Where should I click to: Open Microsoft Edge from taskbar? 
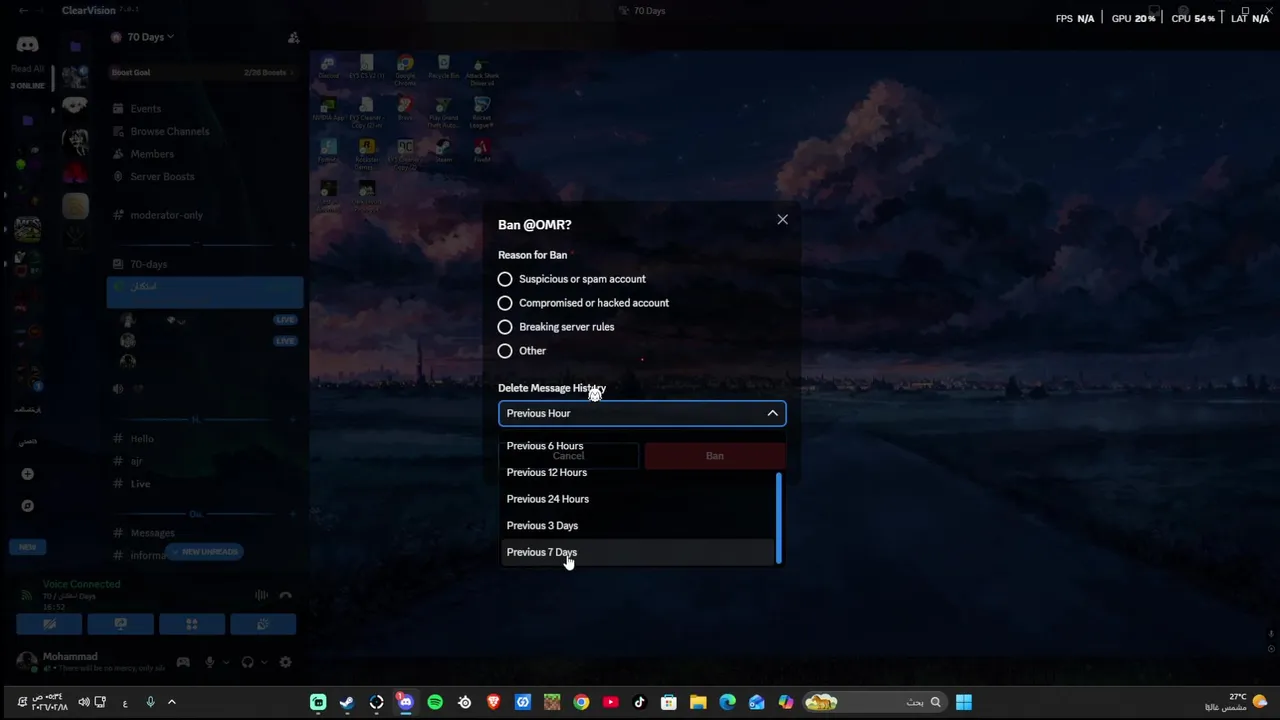coord(727,702)
